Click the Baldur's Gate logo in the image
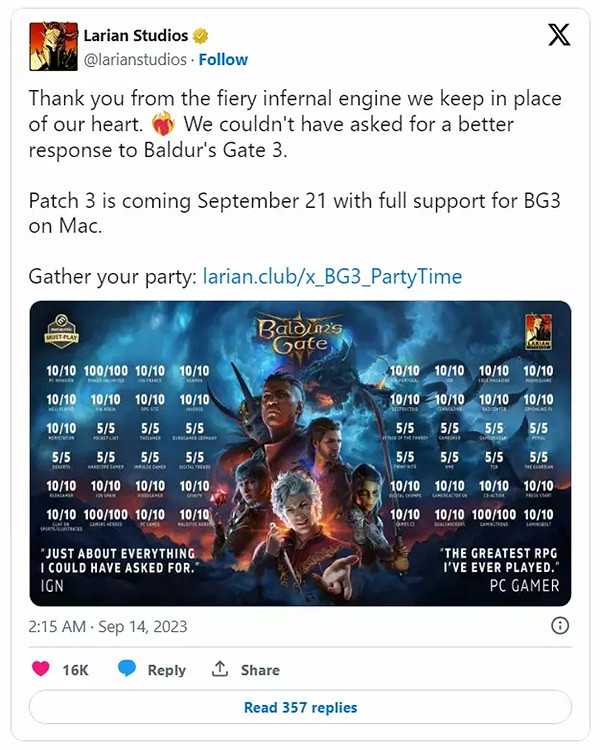The width and height of the screenshot is (600, 750). tap(300, 337)
